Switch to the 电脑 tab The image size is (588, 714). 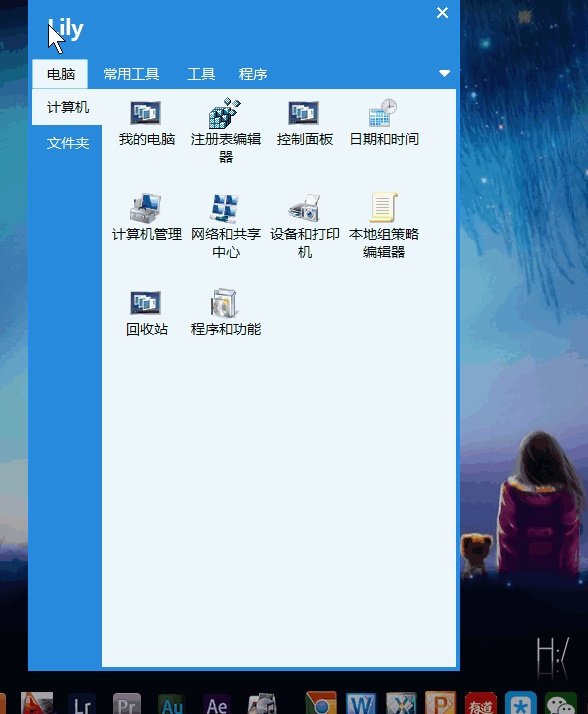pyautogui.click(x=61, y=74)
